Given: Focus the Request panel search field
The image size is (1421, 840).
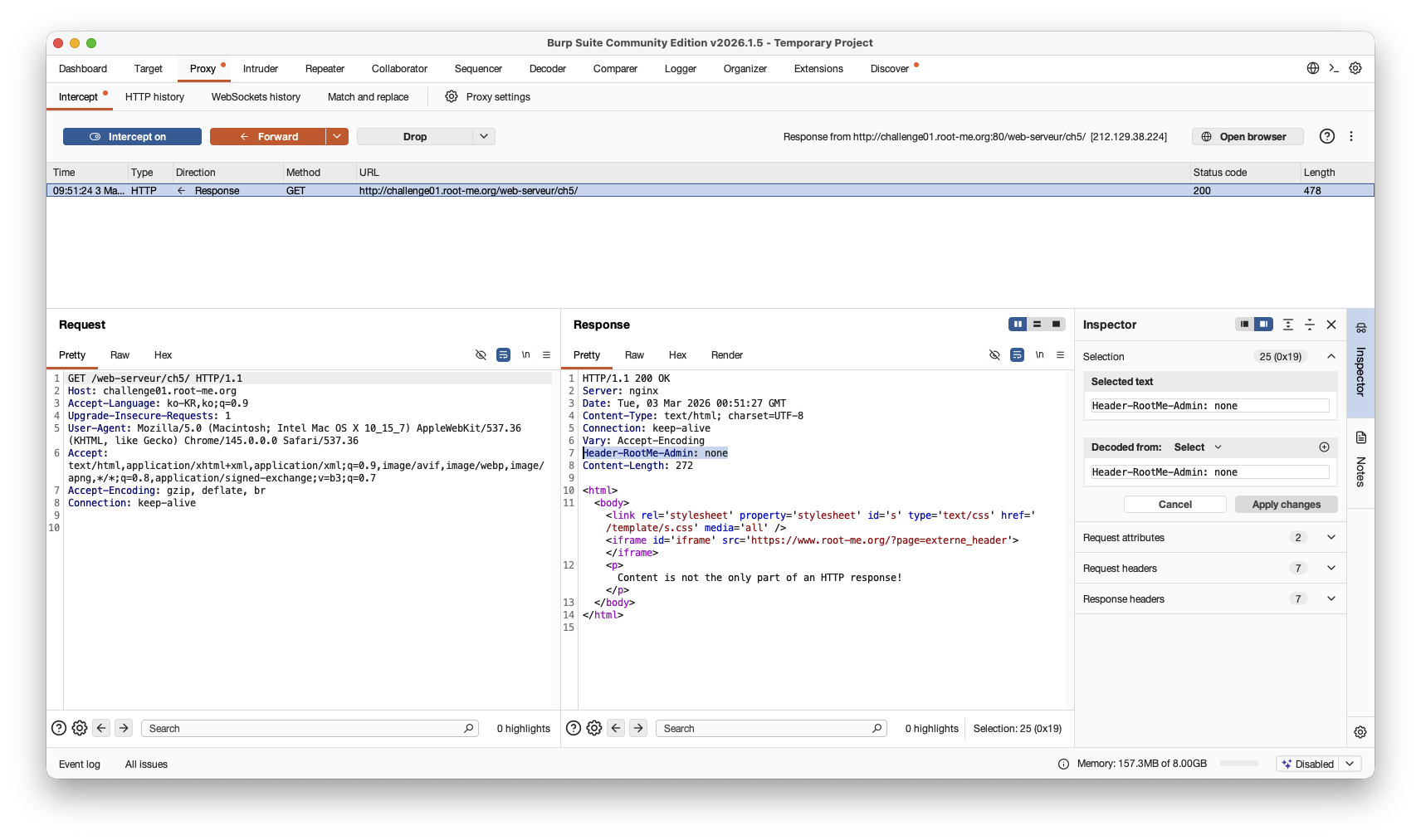Looking at the screenshot, I should click(x=310, y=728).
